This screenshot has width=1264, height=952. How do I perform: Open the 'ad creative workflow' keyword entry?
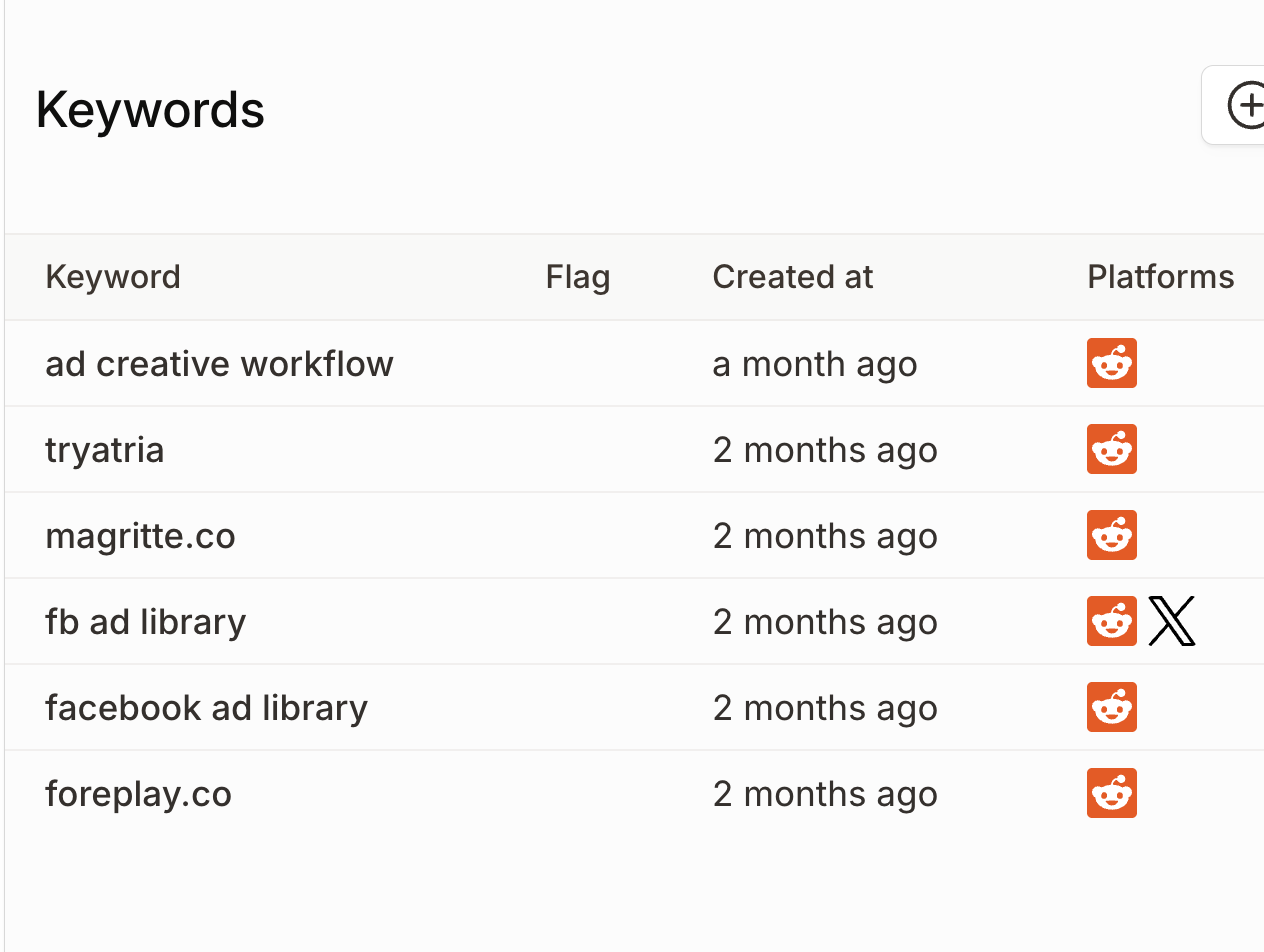219,363
